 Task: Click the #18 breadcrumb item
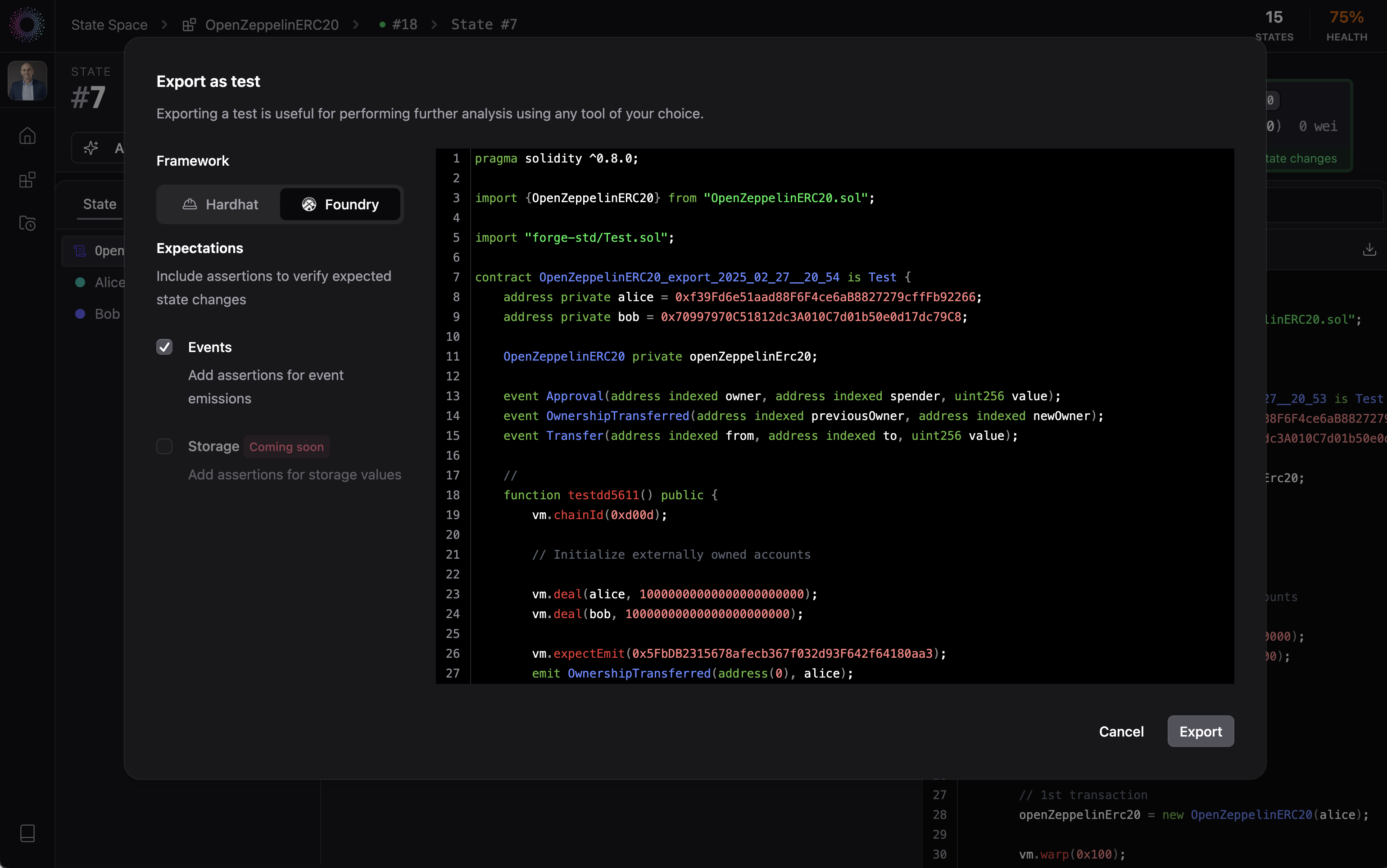pyautogui.click(x=403, y=25)
